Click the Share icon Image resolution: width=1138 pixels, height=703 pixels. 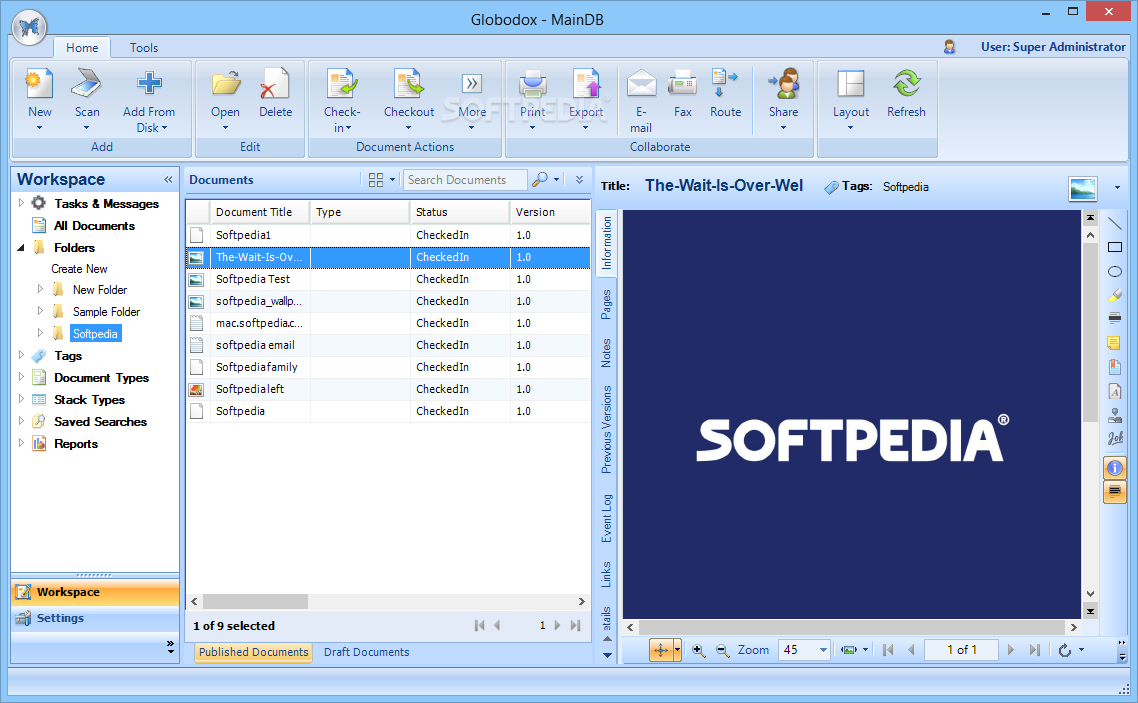pos(784,84)
